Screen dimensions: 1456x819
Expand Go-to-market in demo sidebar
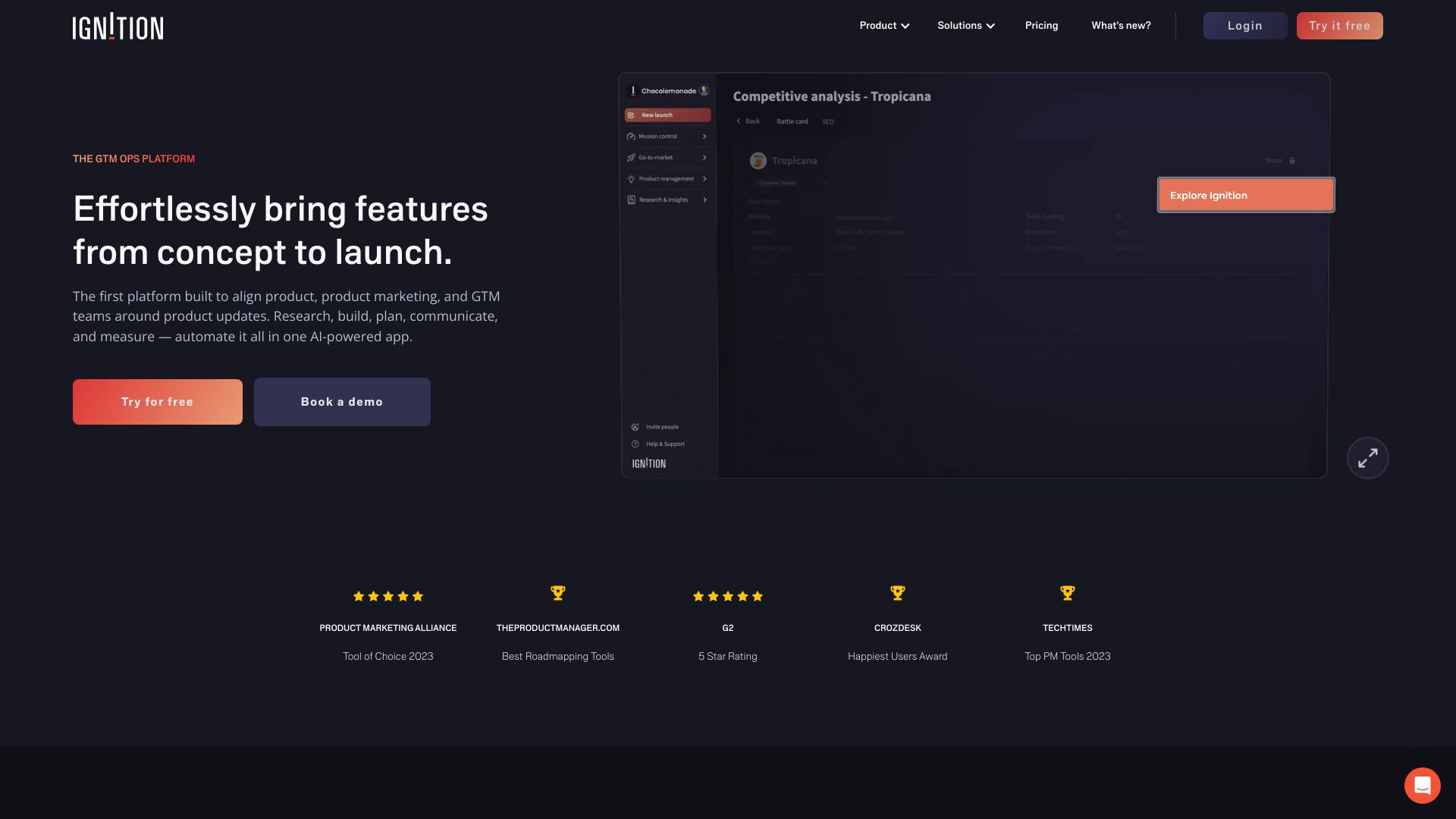point(667,158)
